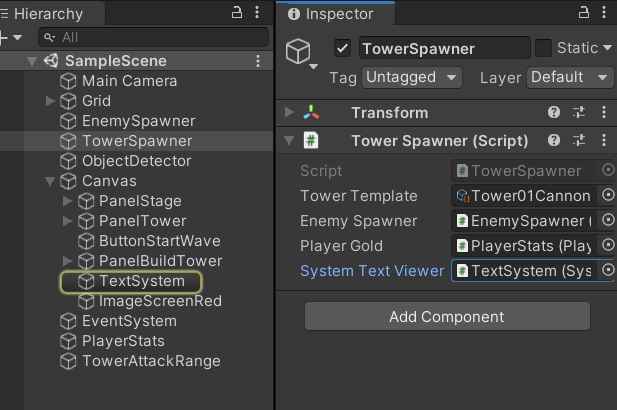
Task: Click the Tower Template object picker
Action: tap(608, 196)
